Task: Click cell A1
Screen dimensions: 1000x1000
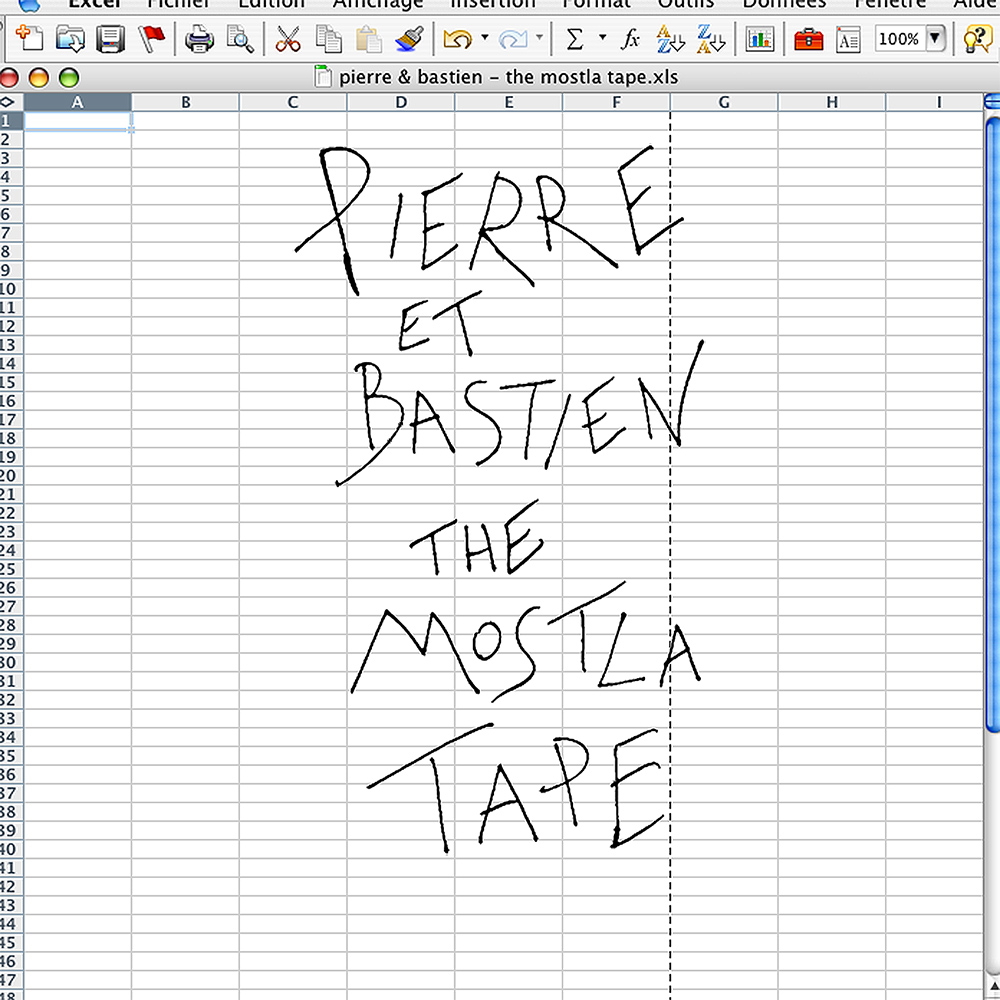Action: point(77,121)
